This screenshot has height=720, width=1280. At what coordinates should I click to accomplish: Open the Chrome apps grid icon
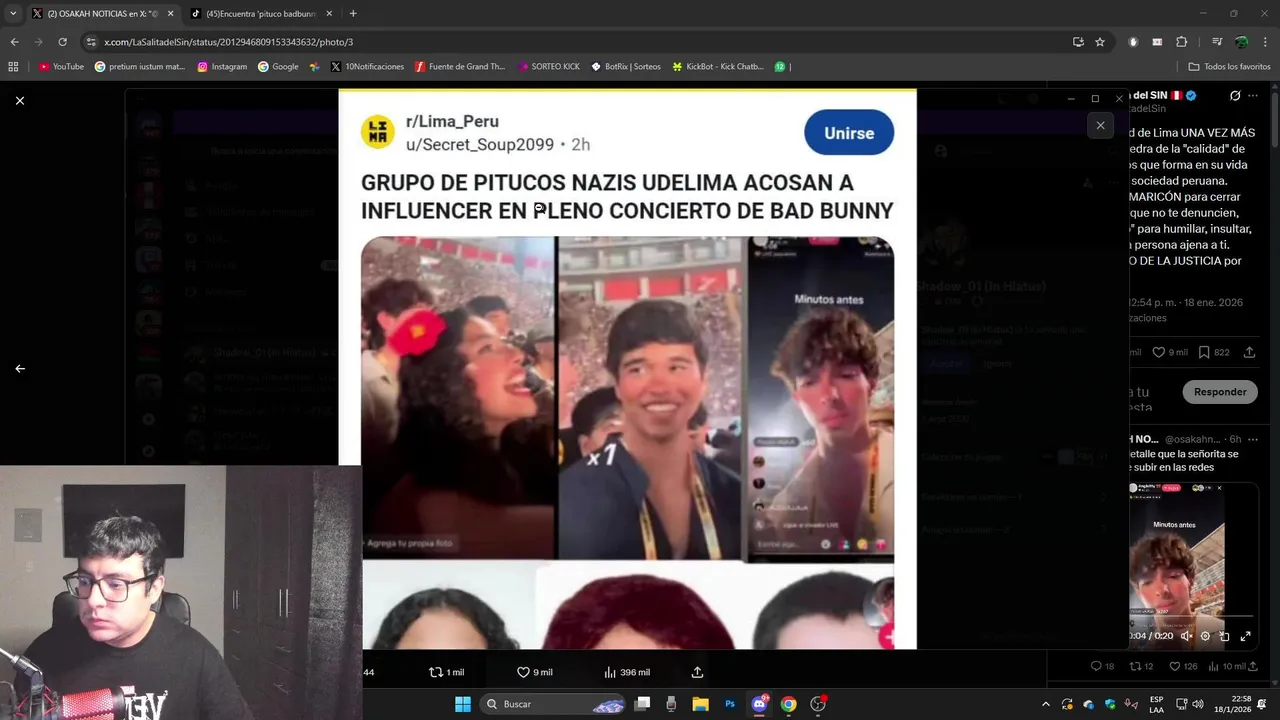click(x=13, y=66)
